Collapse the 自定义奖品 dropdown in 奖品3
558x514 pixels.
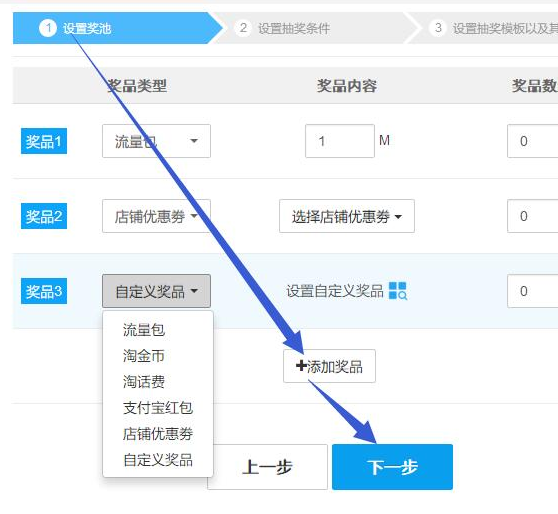point(156,291)
